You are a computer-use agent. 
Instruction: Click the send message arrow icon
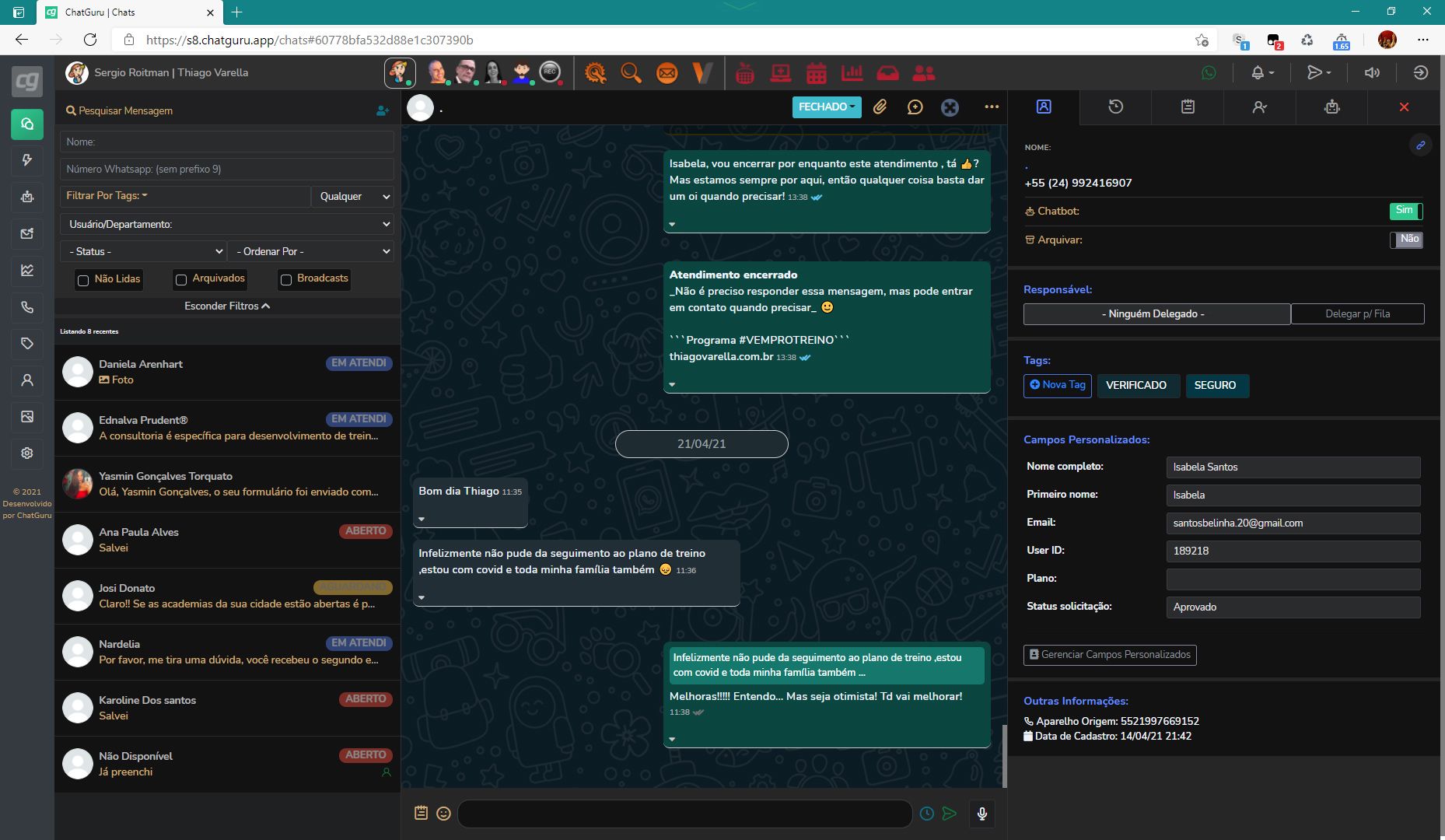950,814
